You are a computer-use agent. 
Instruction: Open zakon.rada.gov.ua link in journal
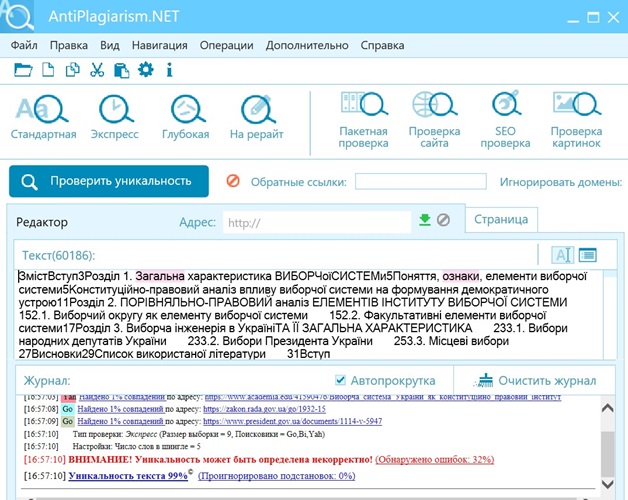(x=264, y=409)
